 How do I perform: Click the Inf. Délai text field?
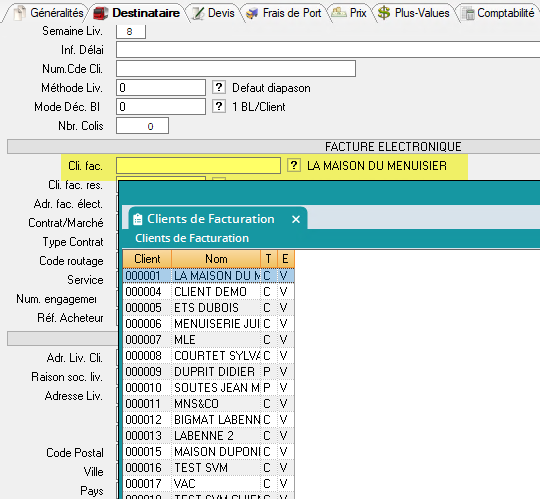(x=328, y=50)
